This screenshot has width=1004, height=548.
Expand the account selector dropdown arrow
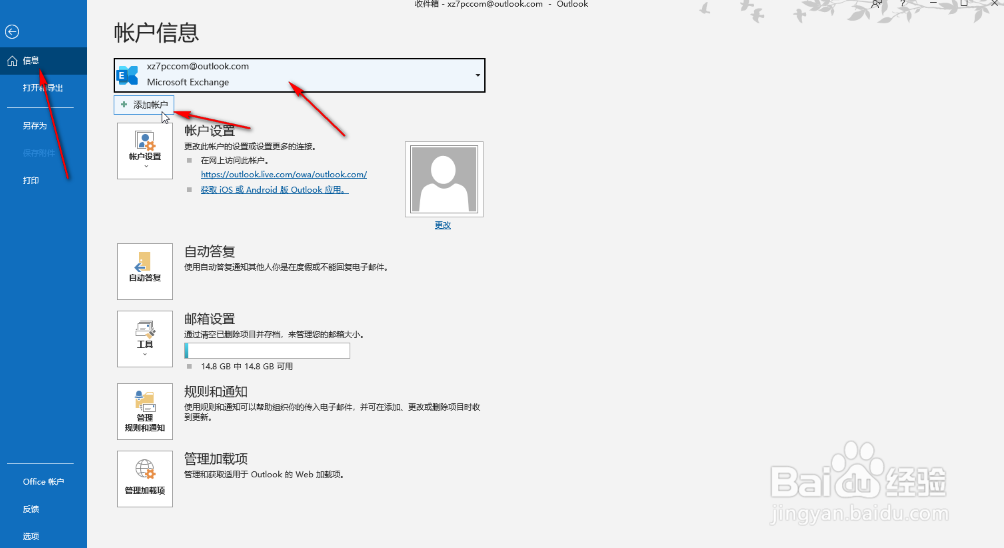pos(478,76)
